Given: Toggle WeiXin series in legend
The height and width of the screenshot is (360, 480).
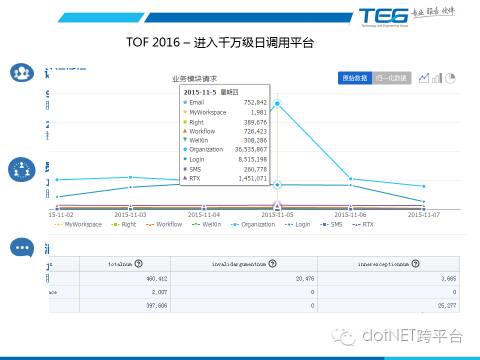Looking at the screenshot, I should point(207,224).
